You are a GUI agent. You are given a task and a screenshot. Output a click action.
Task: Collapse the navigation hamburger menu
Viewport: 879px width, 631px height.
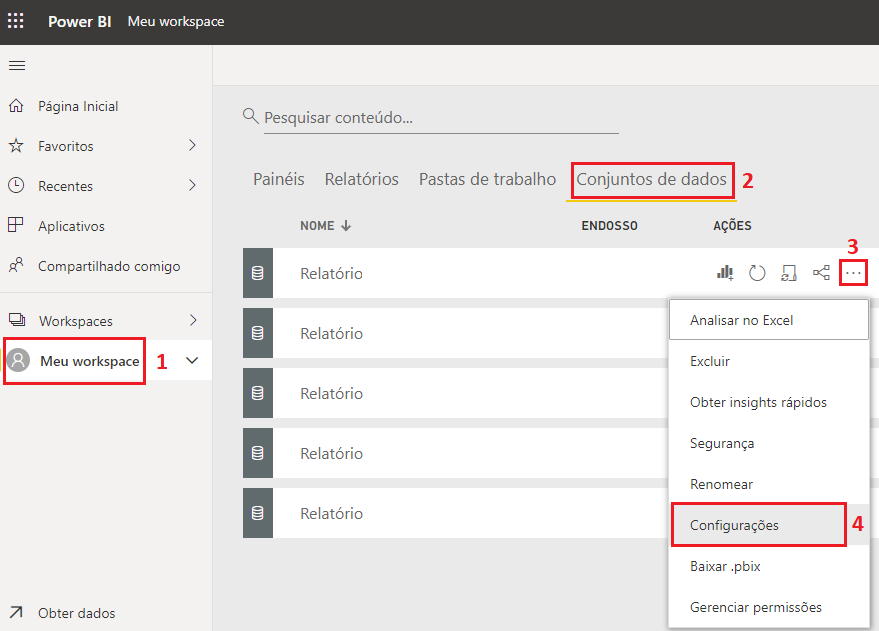[16, 66]
